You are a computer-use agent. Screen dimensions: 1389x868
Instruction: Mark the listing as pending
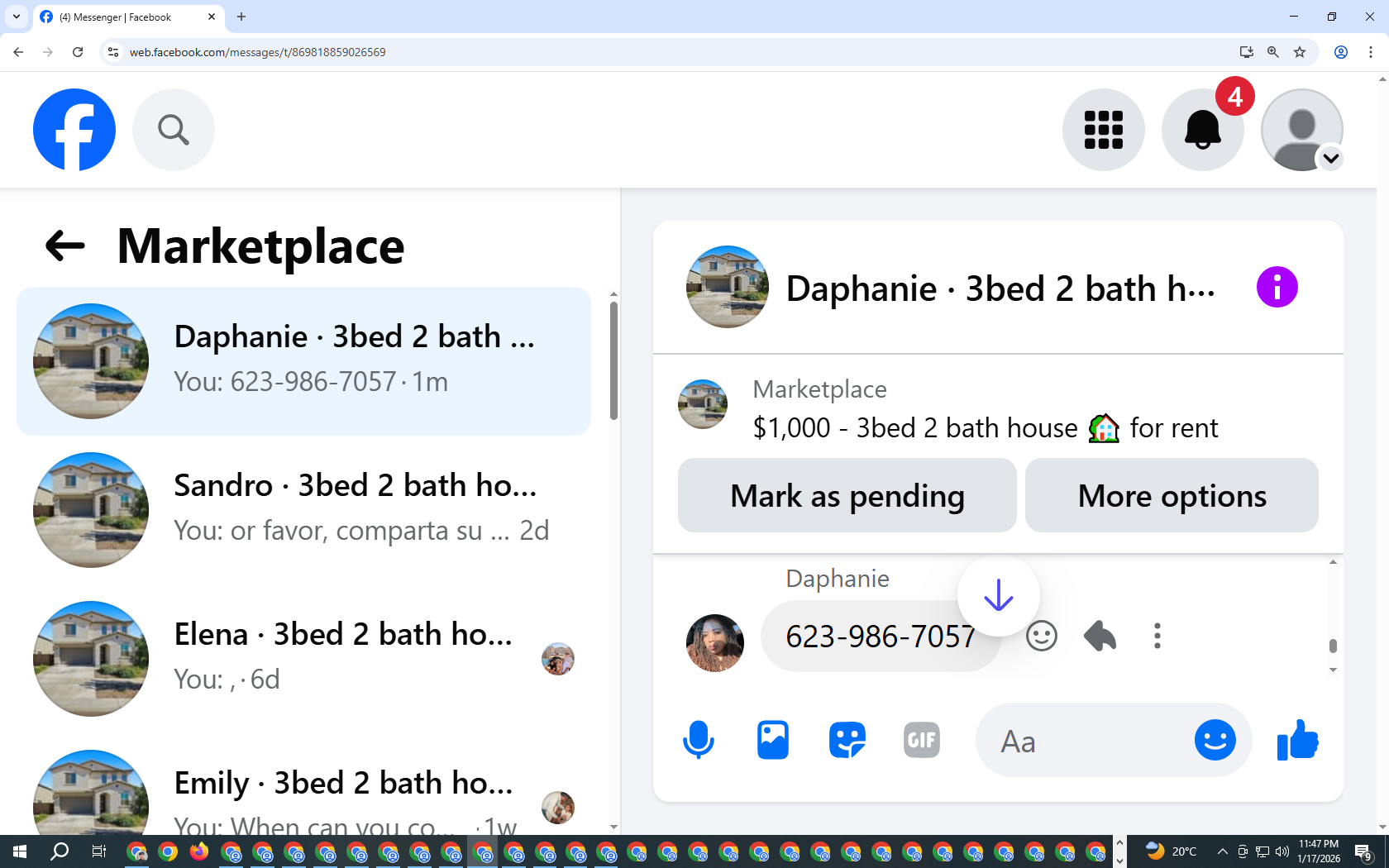point(847,496)
